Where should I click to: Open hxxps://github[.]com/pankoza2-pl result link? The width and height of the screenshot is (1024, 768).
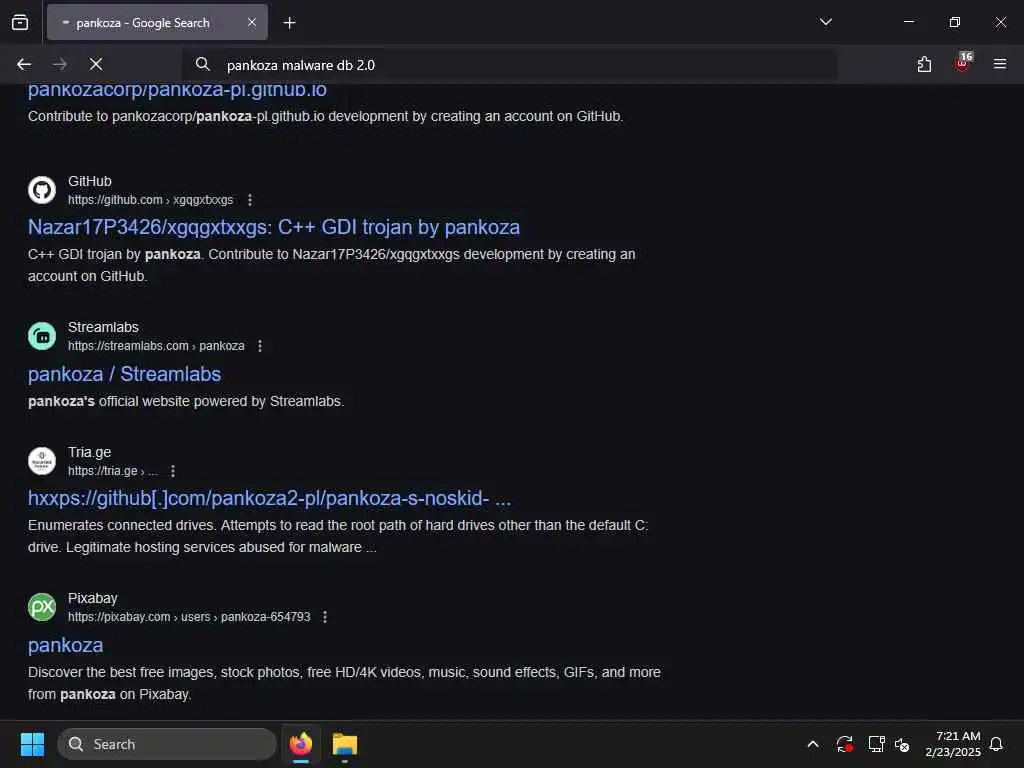click(x=270, y=498)
